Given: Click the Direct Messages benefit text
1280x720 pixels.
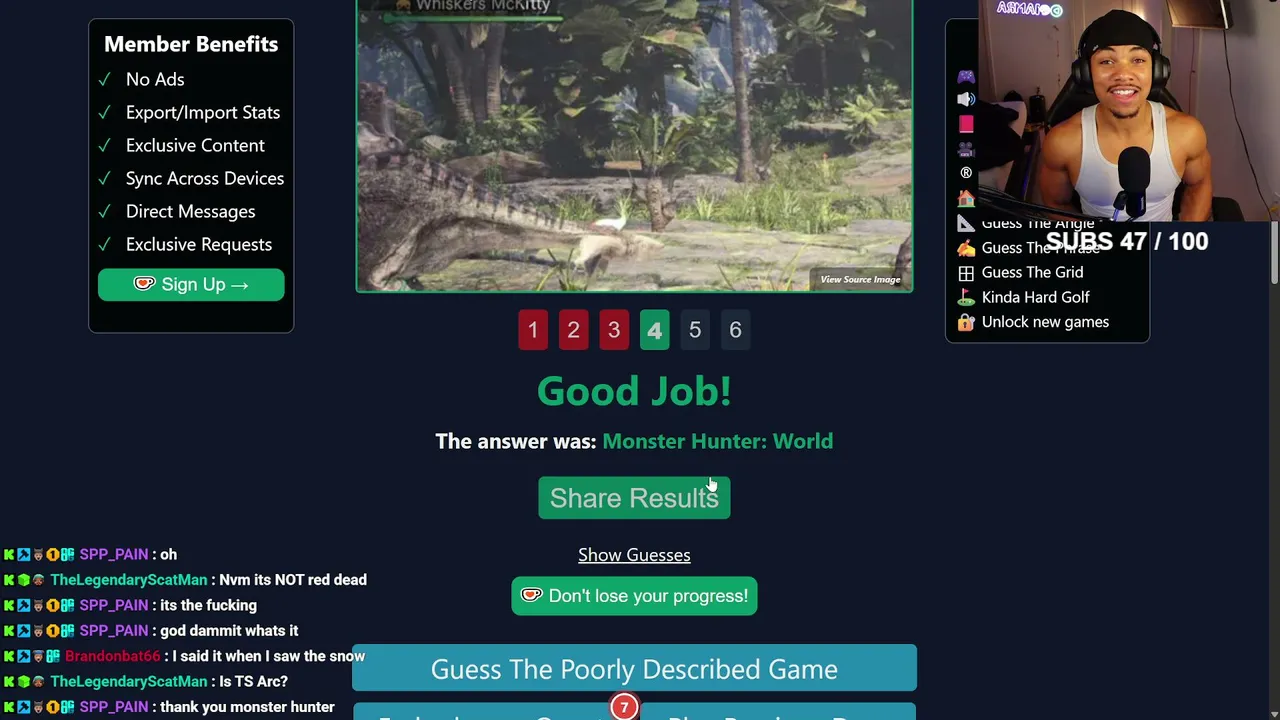Looking at the screenshot, I should [x=190, y=211].
